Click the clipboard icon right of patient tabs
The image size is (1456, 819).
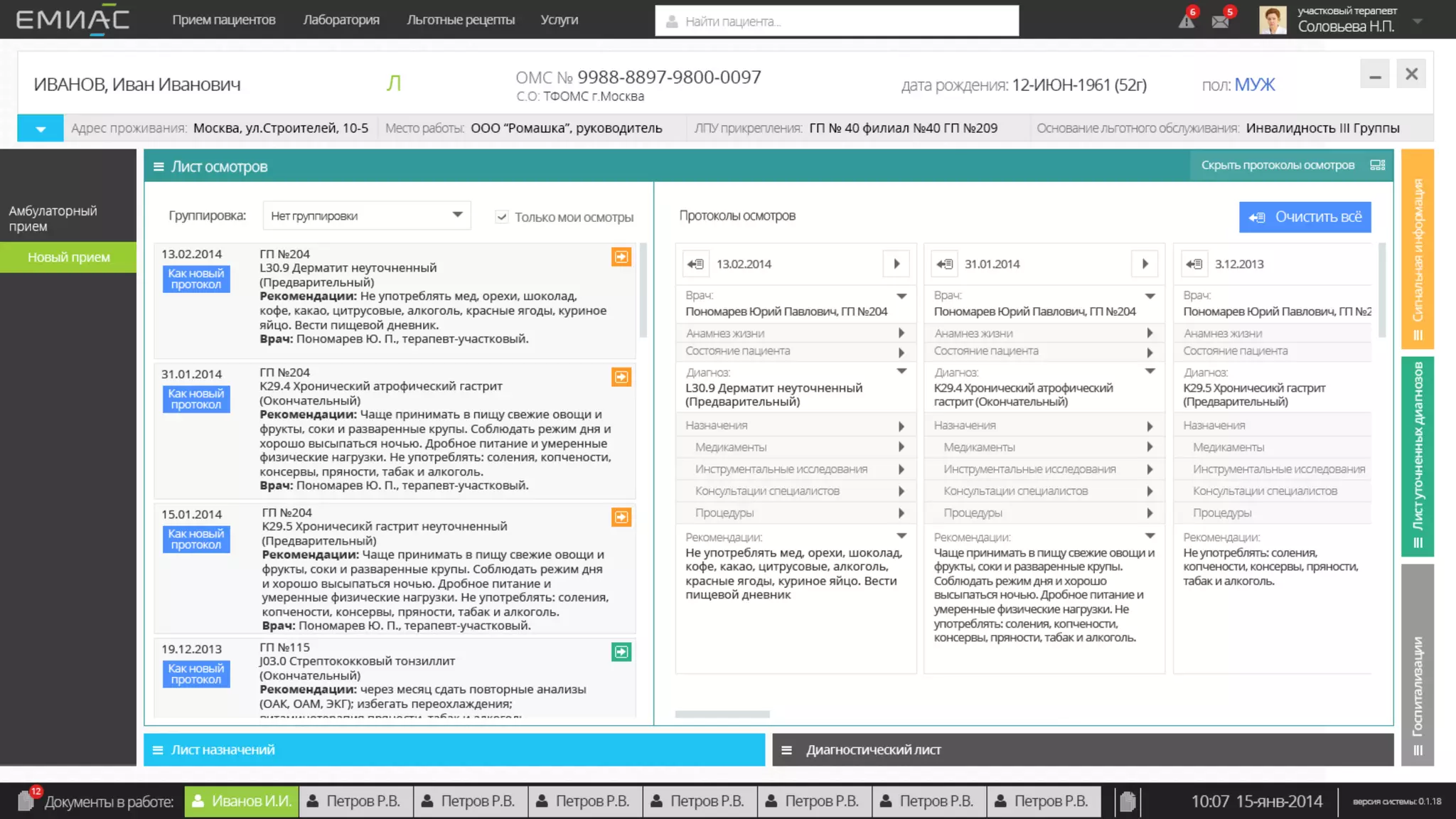[x=1127, y=802]
